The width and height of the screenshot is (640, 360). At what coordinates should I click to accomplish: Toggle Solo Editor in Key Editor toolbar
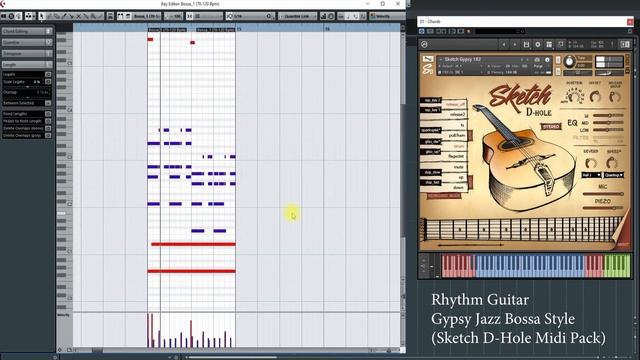4,16
